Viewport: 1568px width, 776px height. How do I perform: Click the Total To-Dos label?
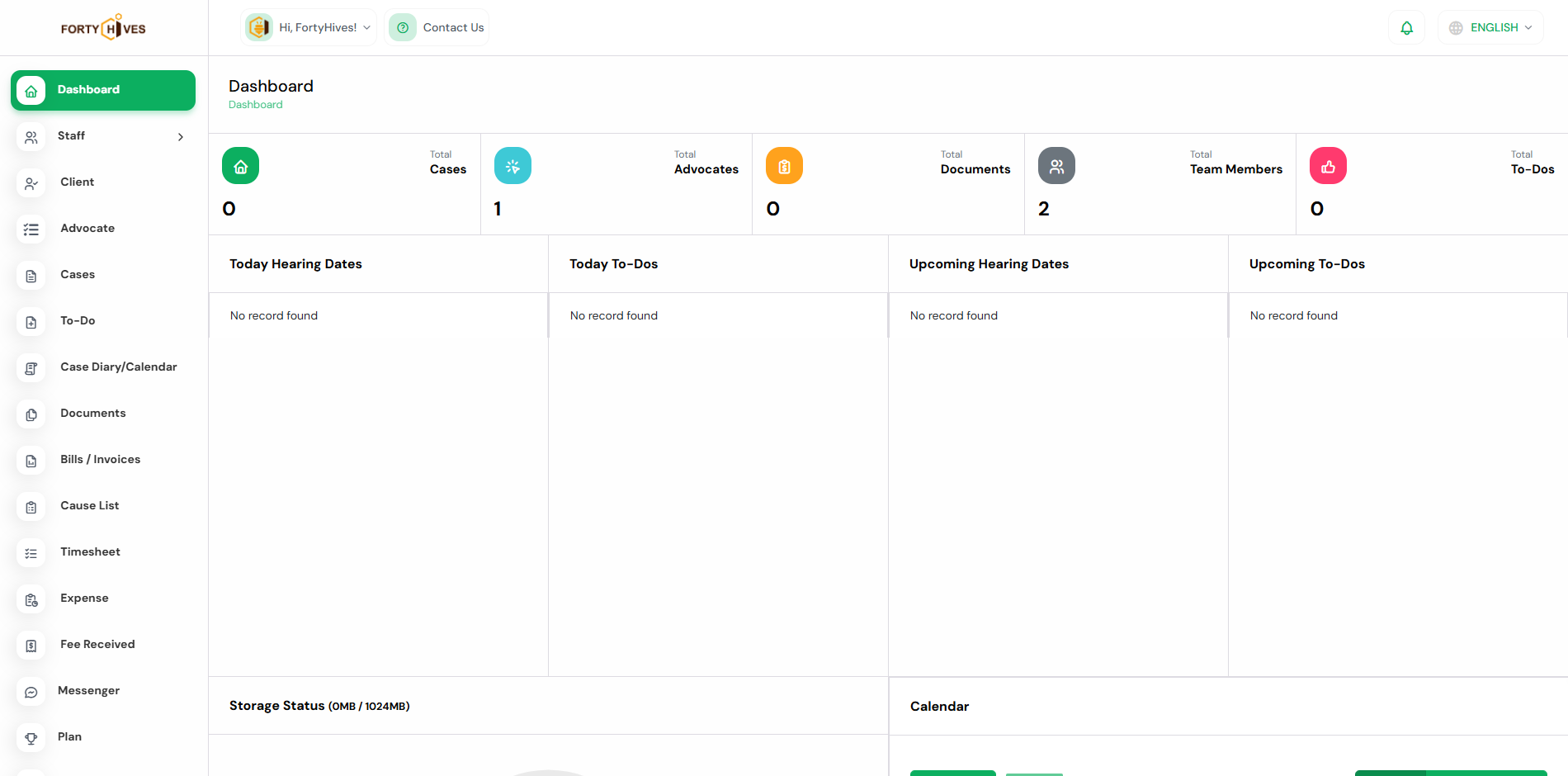point(1533,163)
